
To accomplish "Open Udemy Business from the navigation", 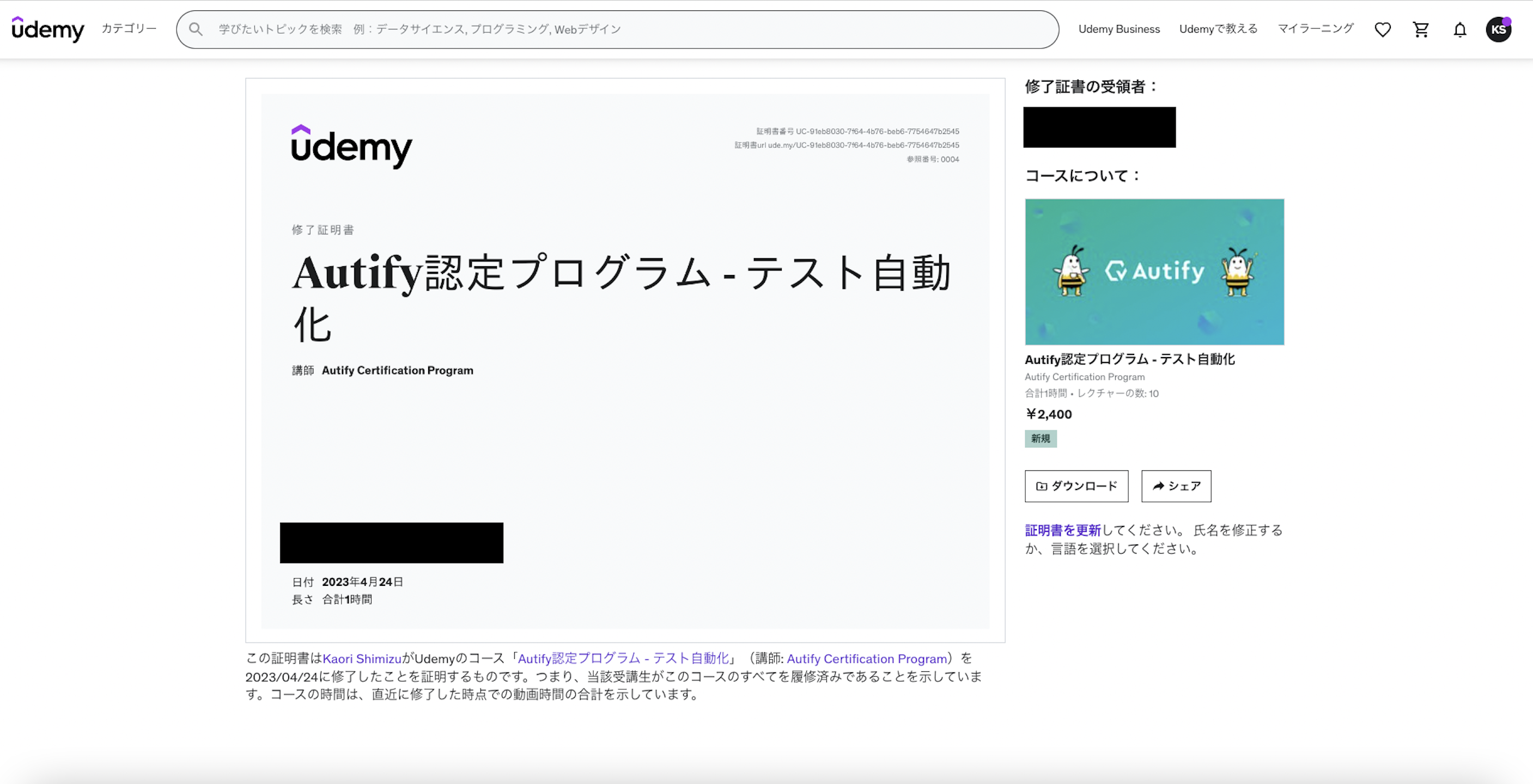I will pyautogui.click(x=1119, y=29).
